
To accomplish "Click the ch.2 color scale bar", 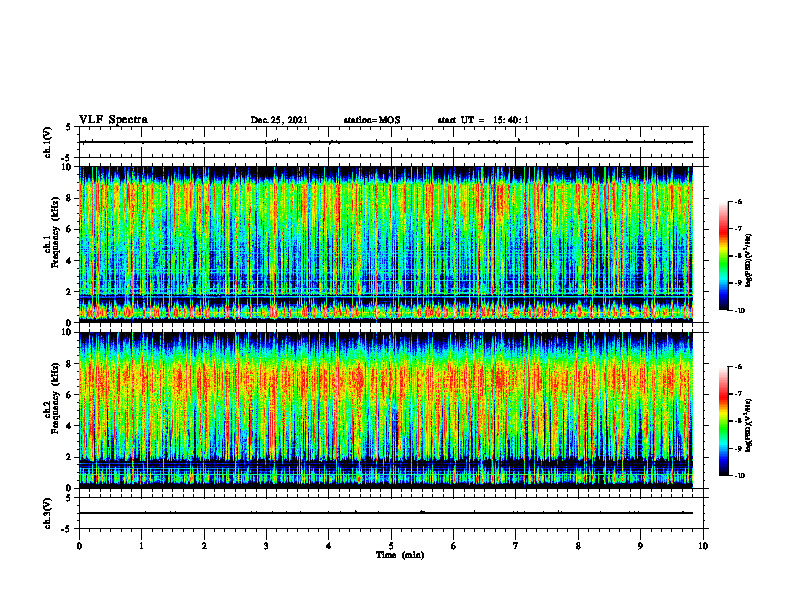I will (x=724, y=421).
